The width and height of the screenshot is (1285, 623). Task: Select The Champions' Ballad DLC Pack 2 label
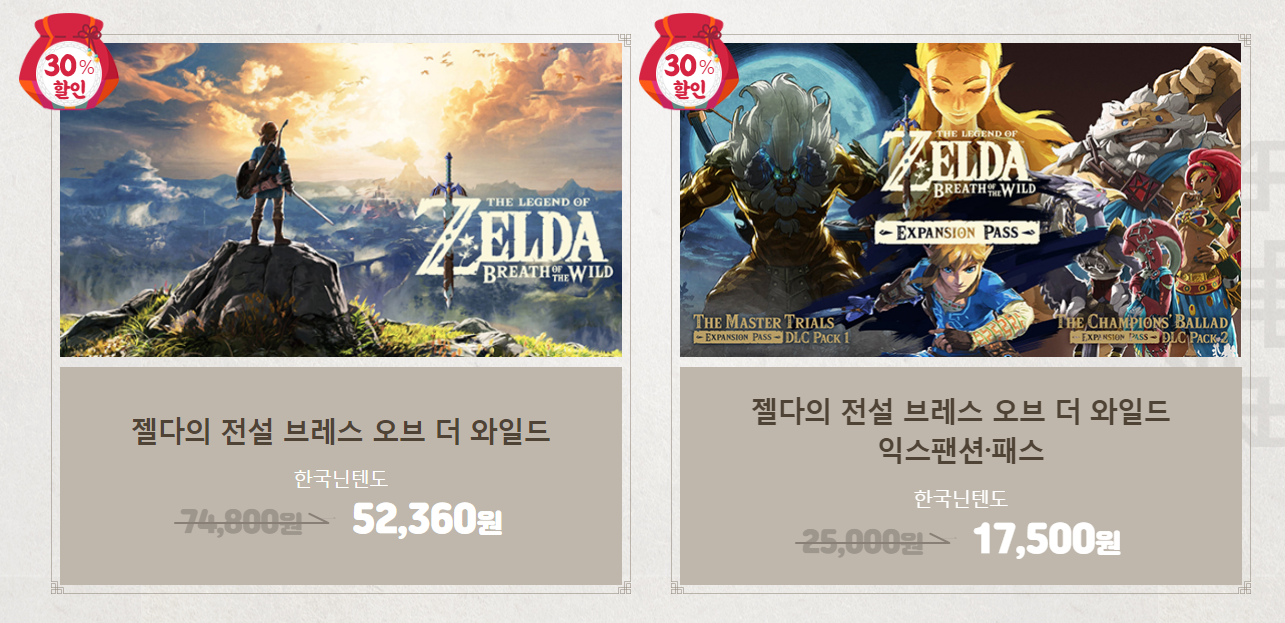1147,330
